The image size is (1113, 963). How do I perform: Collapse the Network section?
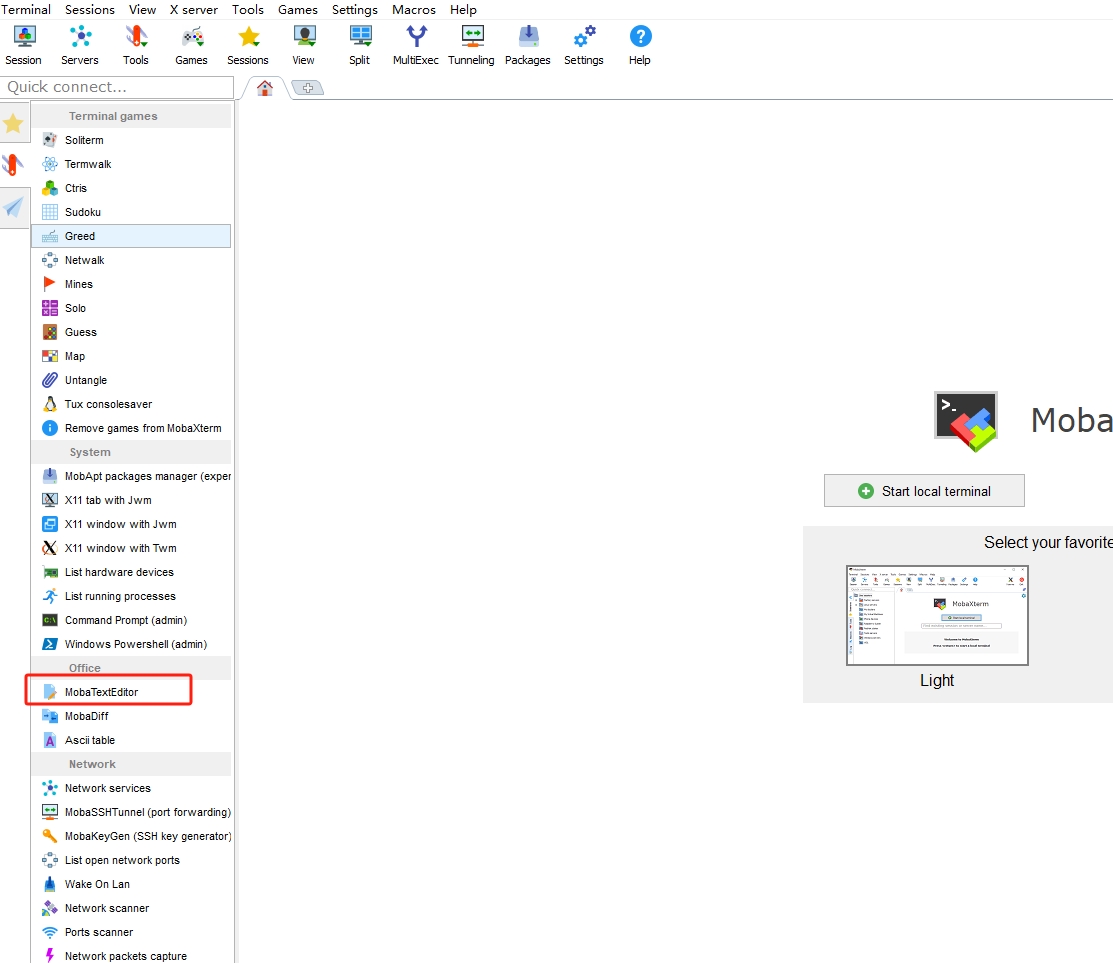click(x=93, y=764)
